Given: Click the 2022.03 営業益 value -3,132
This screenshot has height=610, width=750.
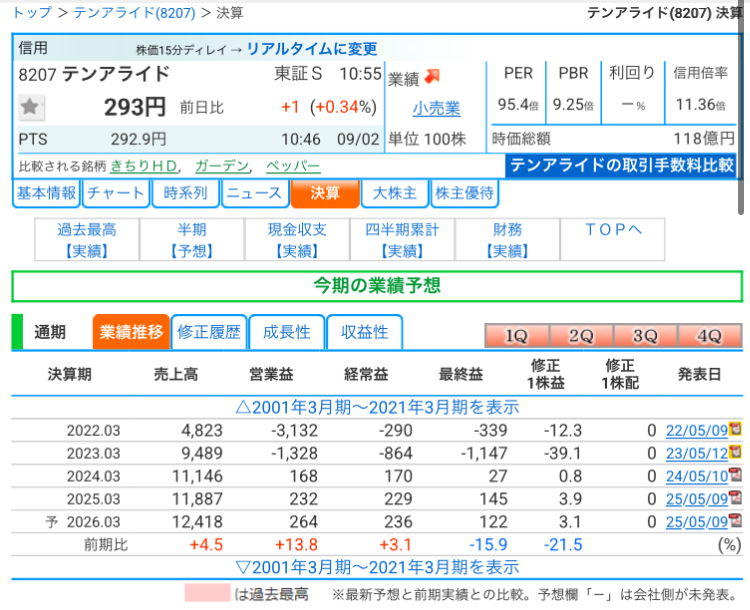Looking at the screenshot, I should click(294, 431).
